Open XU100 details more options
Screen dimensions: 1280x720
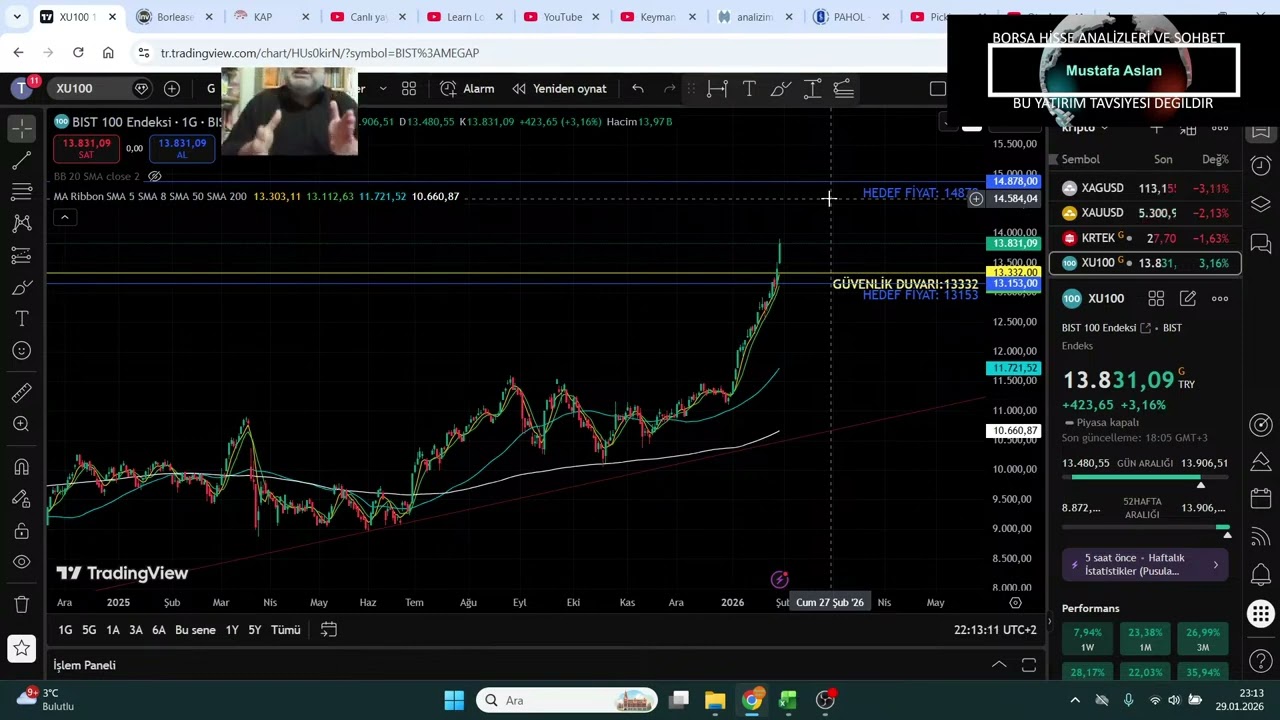coord(1220,298)
